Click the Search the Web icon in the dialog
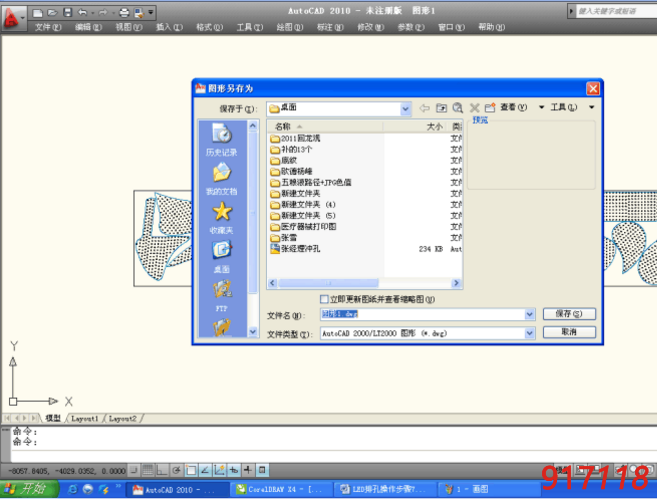 (458, 108)
